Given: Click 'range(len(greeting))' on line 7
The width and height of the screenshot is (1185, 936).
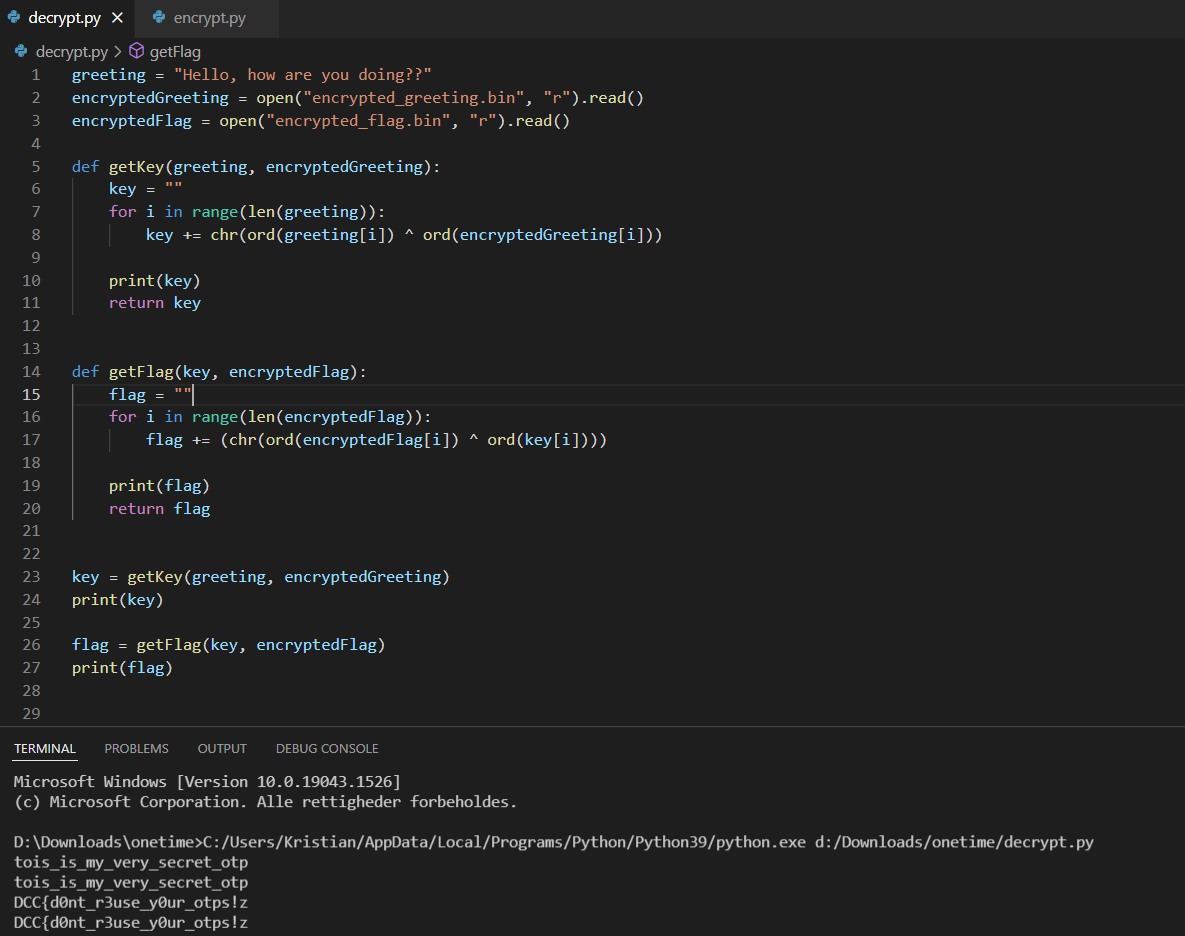Looking at the screenshot, I should [x=284, y=212].
